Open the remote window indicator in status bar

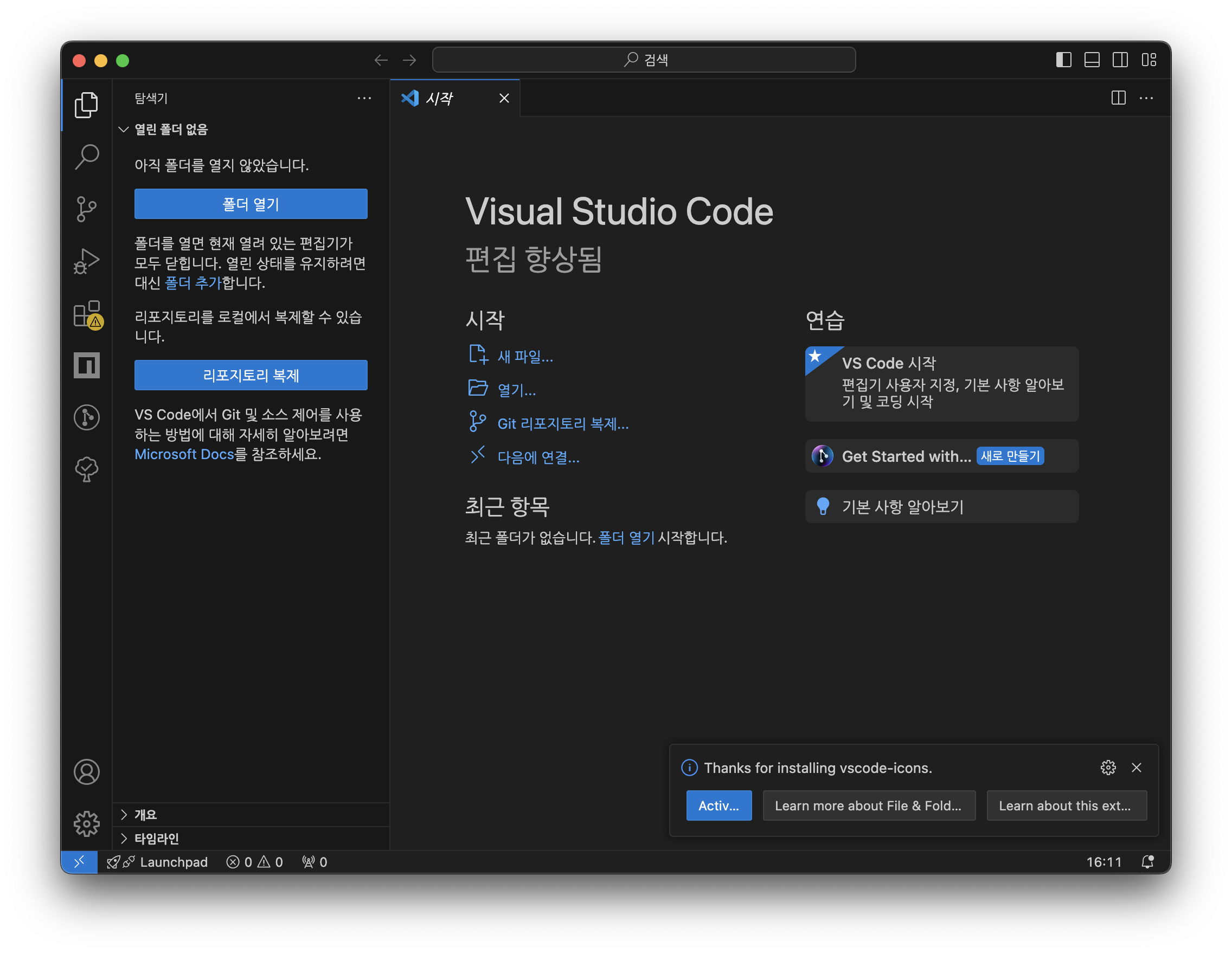click(79, 861)
